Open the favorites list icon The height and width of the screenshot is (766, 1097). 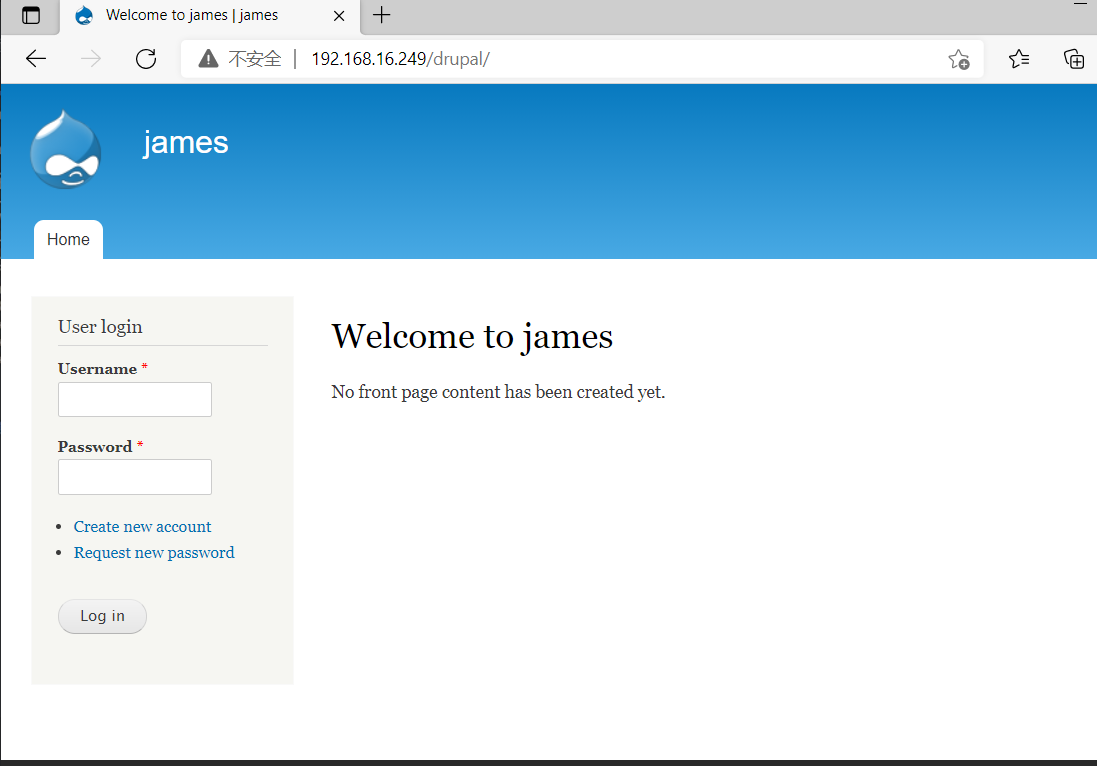[x=1019, y=59]
